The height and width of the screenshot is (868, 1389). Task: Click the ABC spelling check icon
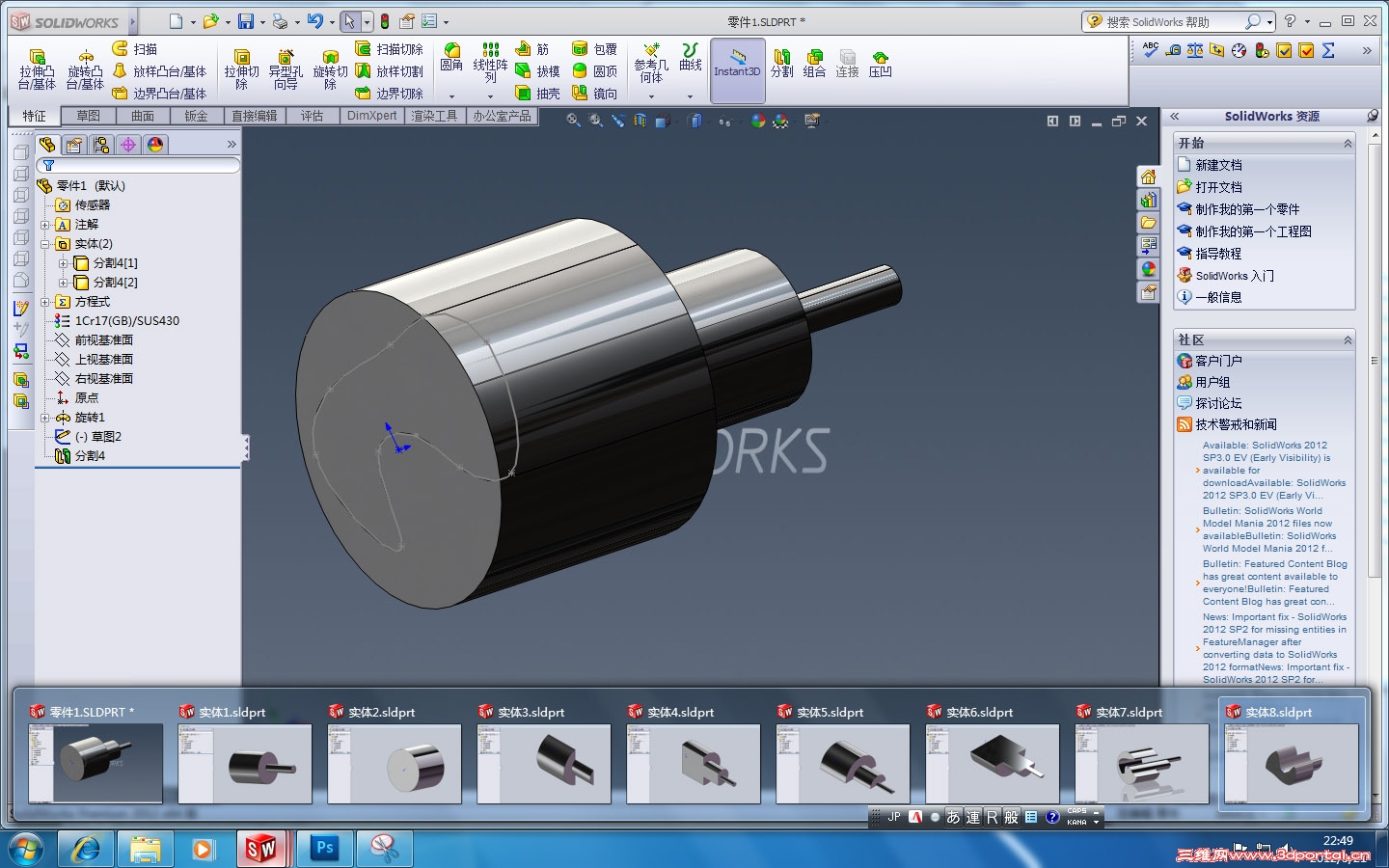[x=1151, y=50]
